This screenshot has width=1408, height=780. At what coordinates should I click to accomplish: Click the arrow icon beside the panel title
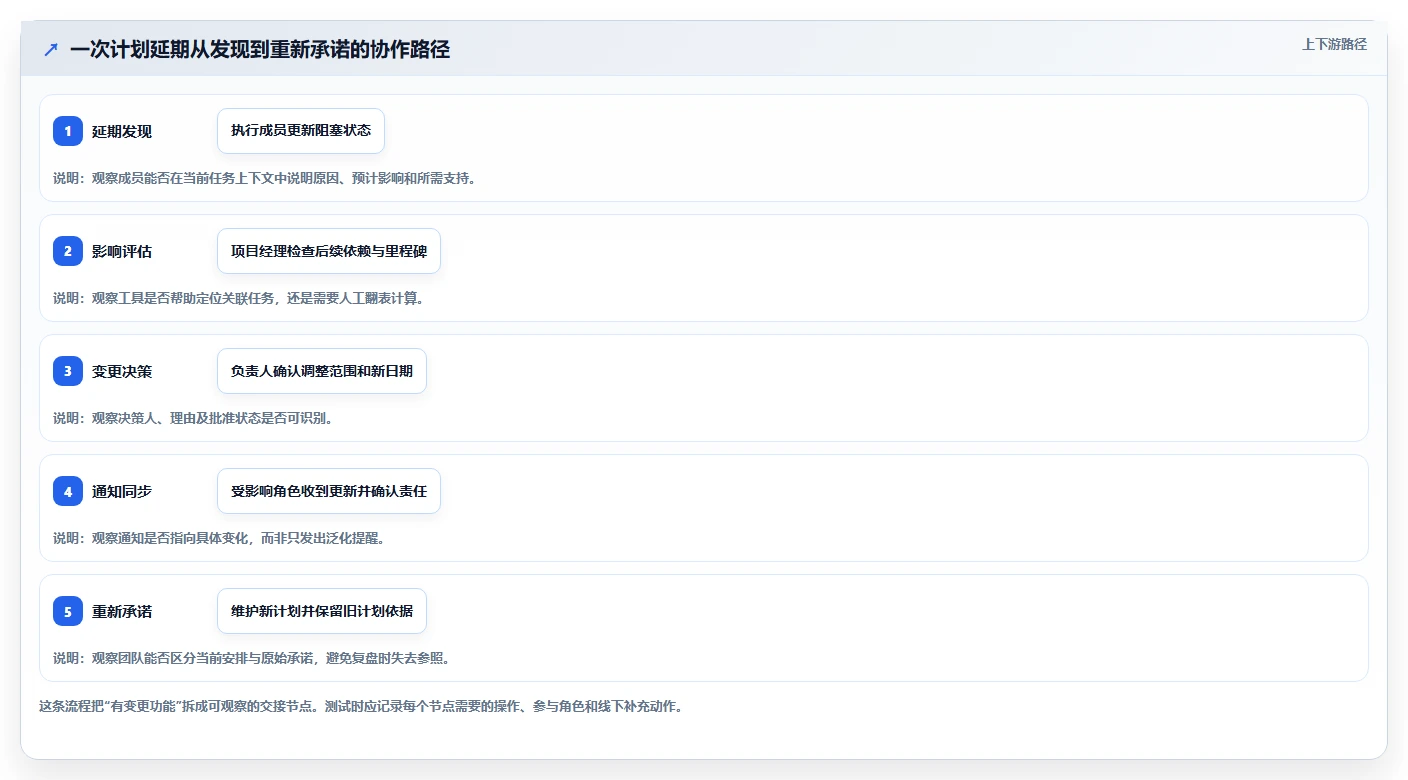[x=51, y=50]
